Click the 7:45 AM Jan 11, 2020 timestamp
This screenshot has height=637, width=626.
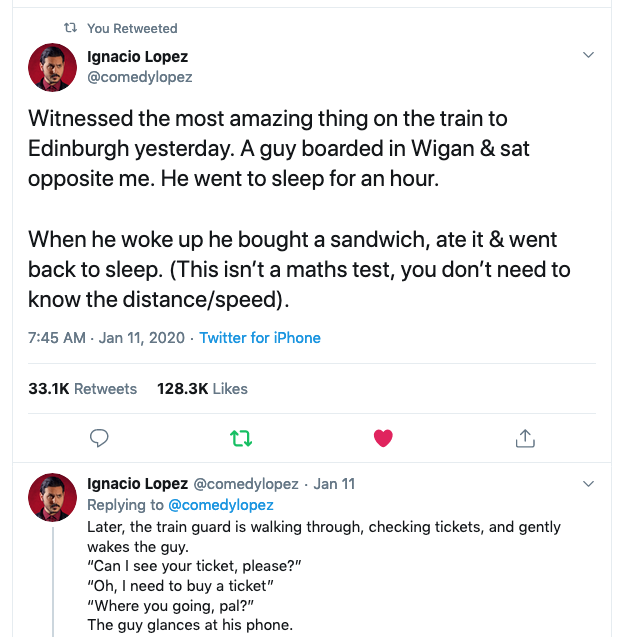click(x=106, y=338)
